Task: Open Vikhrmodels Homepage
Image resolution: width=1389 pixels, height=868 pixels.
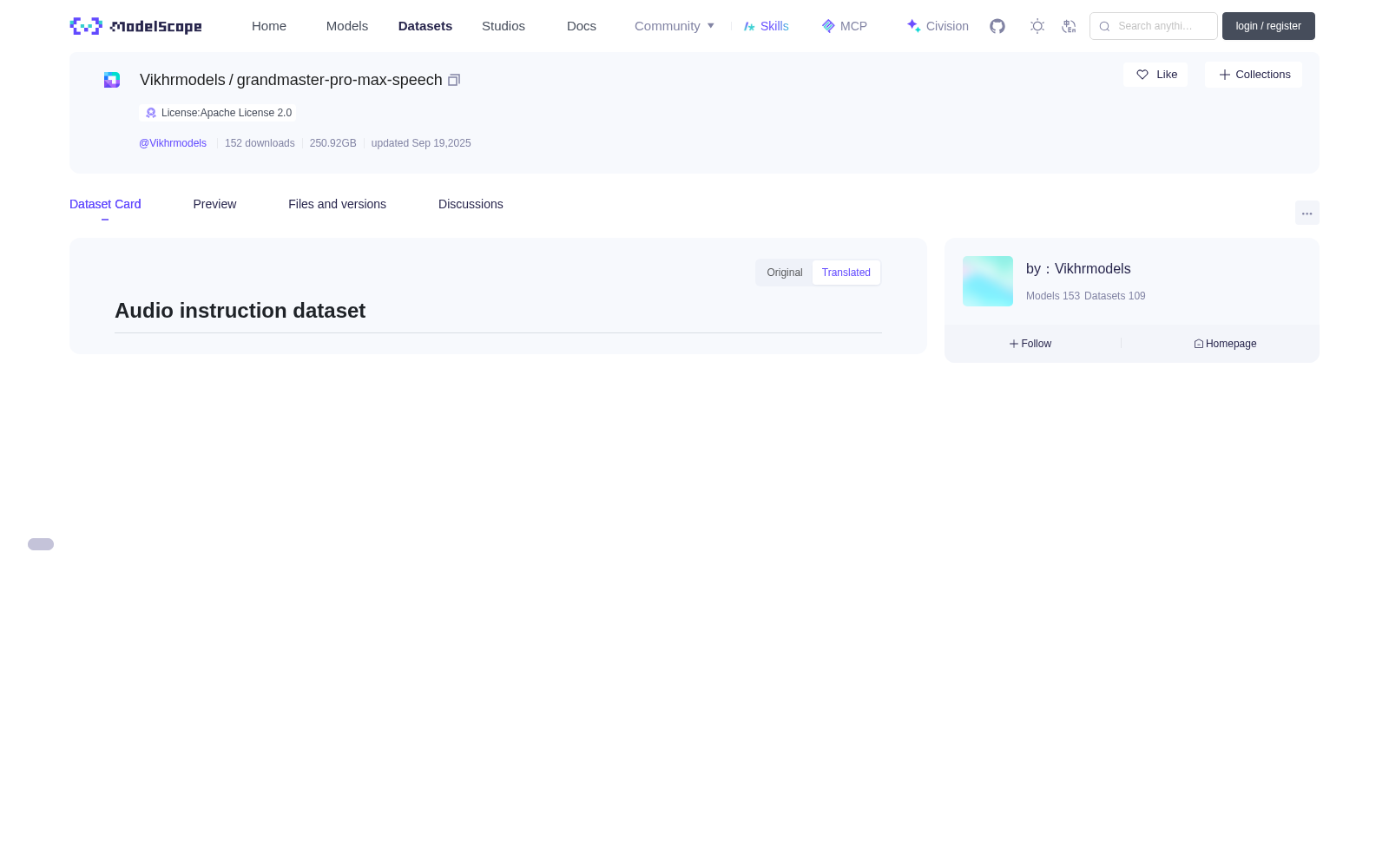Action: 1225,344
